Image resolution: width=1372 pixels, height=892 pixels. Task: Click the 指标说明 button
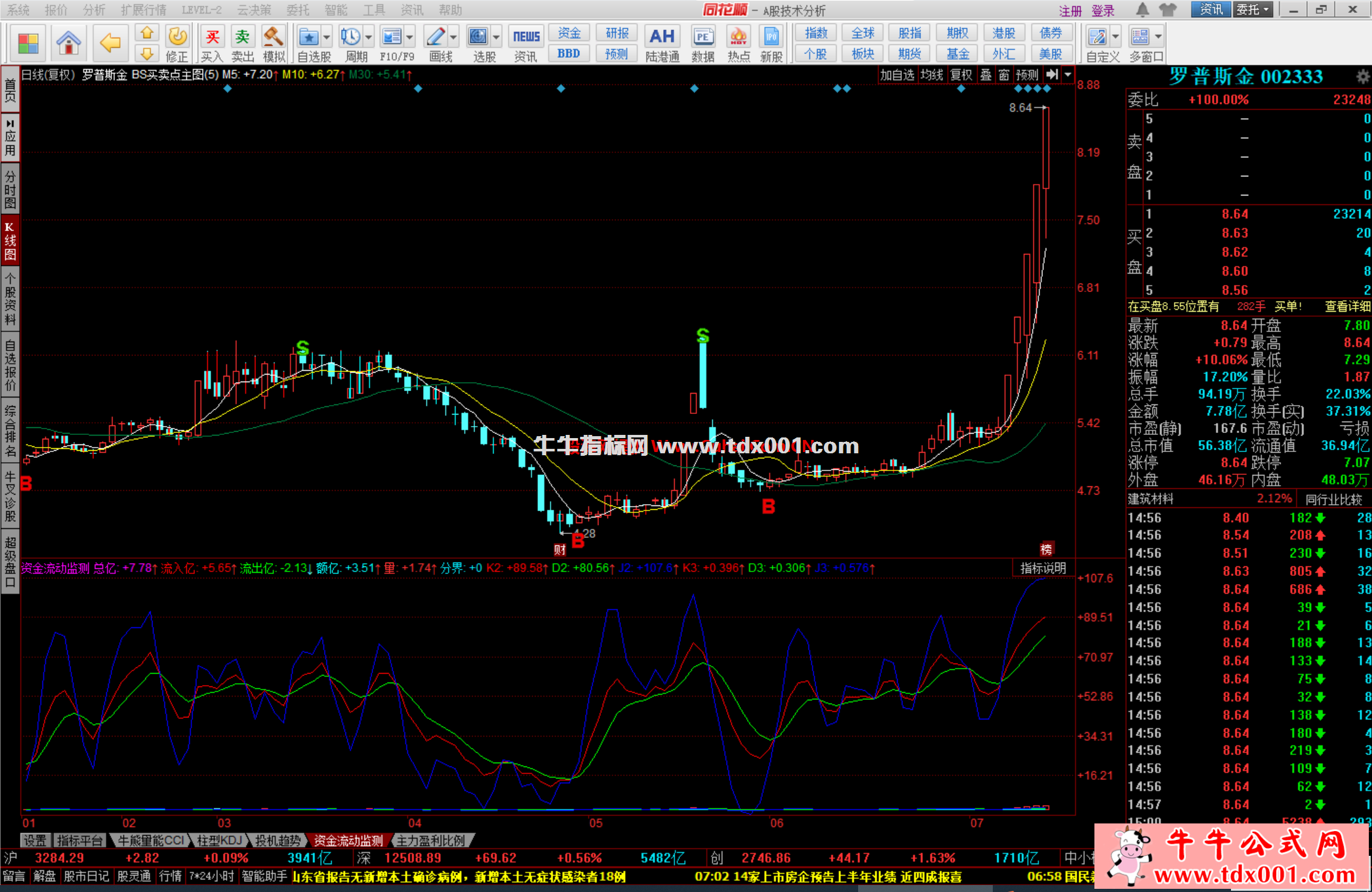tap(1043, 568)
